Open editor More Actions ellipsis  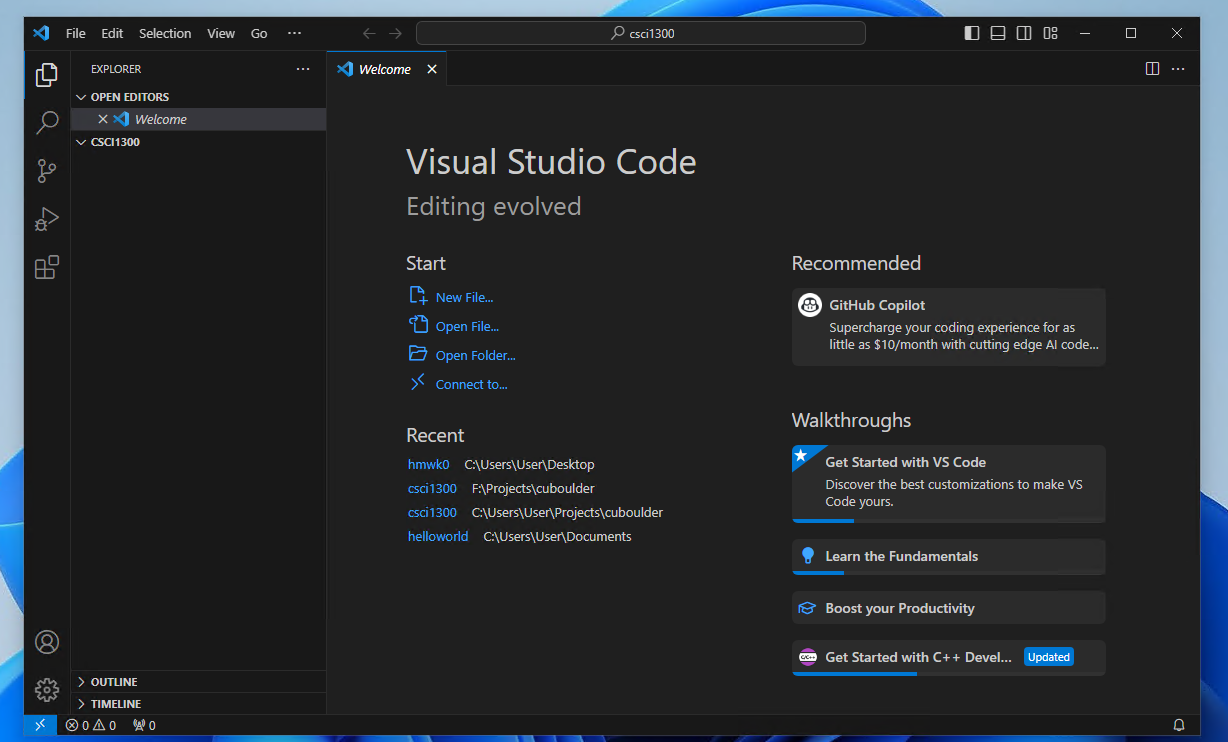tap(1178, 69)
